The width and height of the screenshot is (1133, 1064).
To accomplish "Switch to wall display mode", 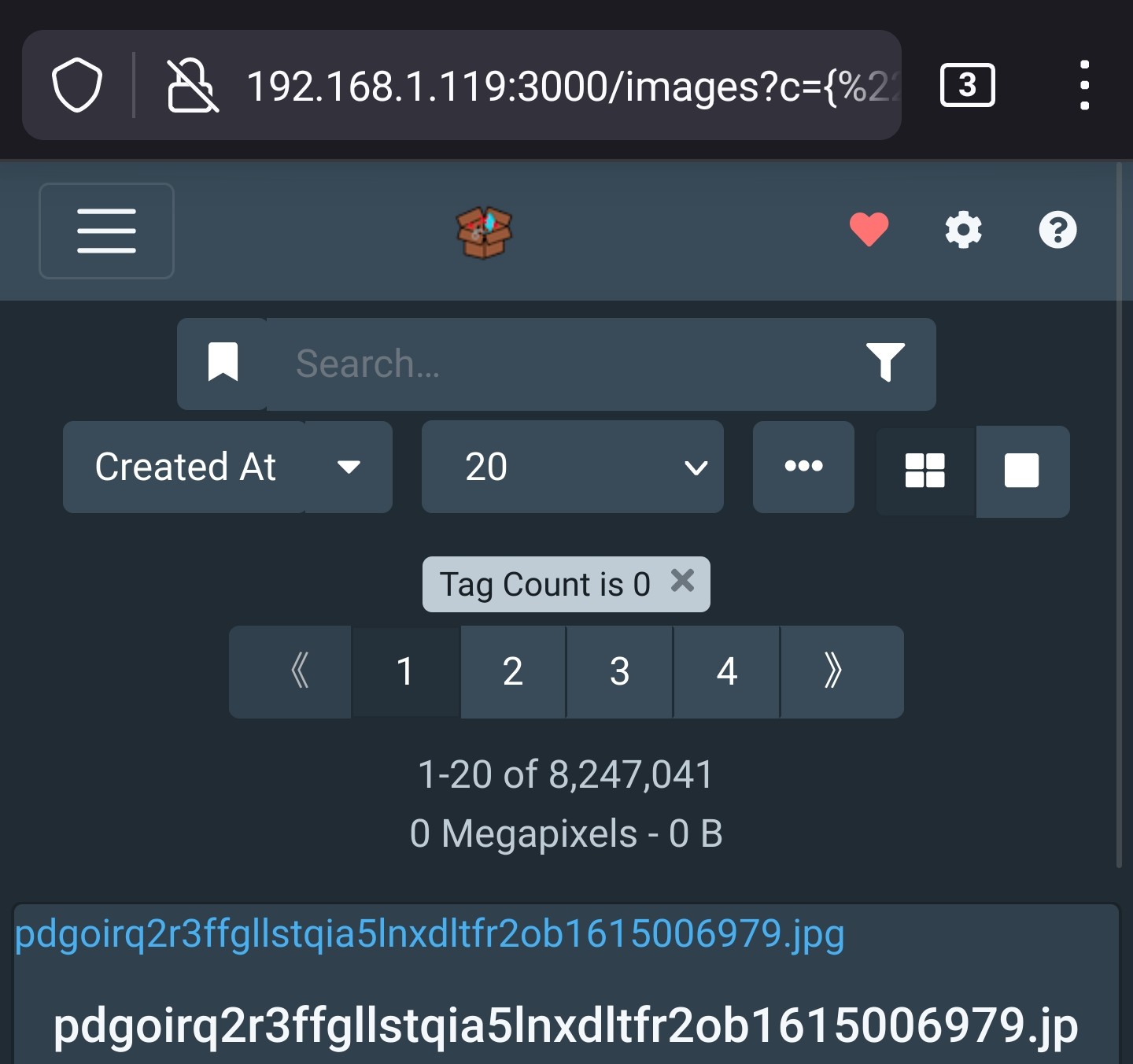I will [1022, 471].
